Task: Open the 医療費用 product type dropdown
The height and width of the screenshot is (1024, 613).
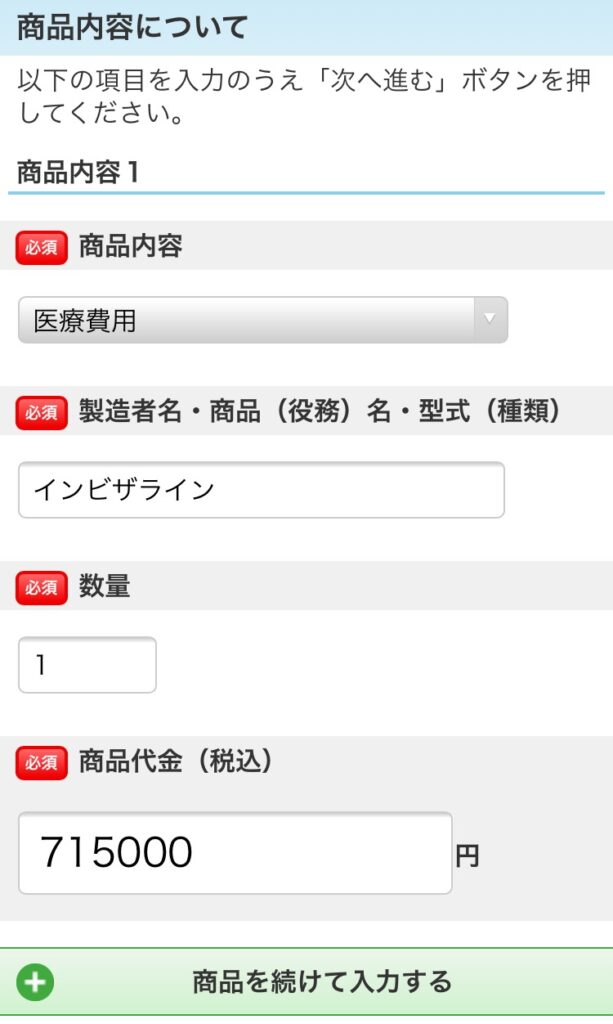Action: 262,321
